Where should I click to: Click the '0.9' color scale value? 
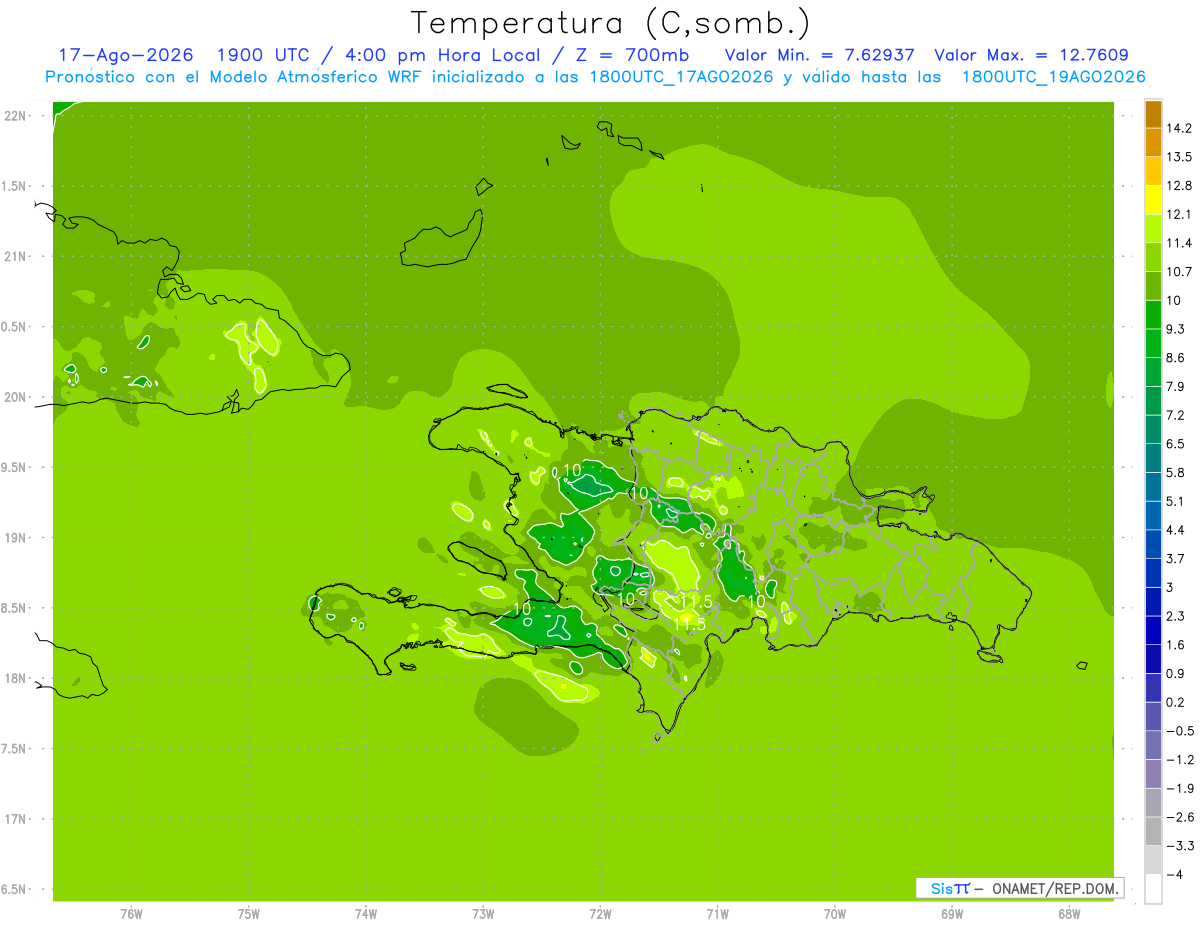(x=1176, y=673)
